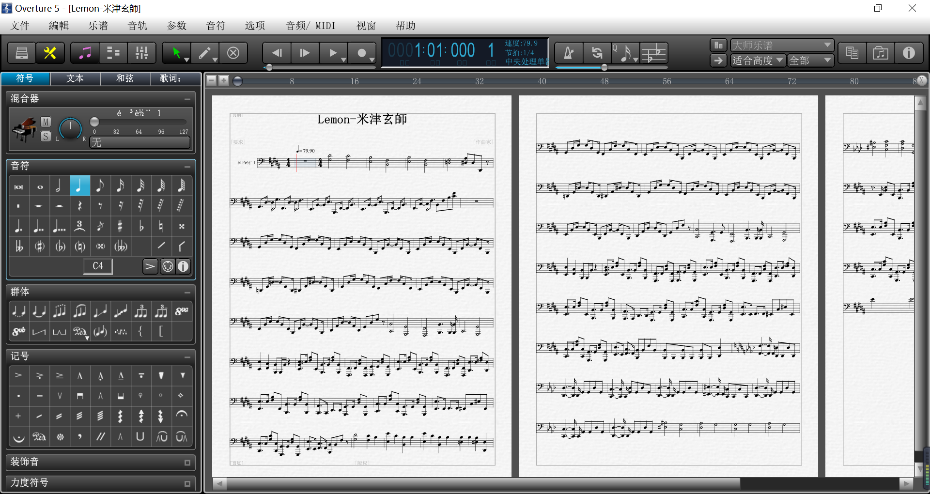Solo the piano track with S button

point(46,136)
